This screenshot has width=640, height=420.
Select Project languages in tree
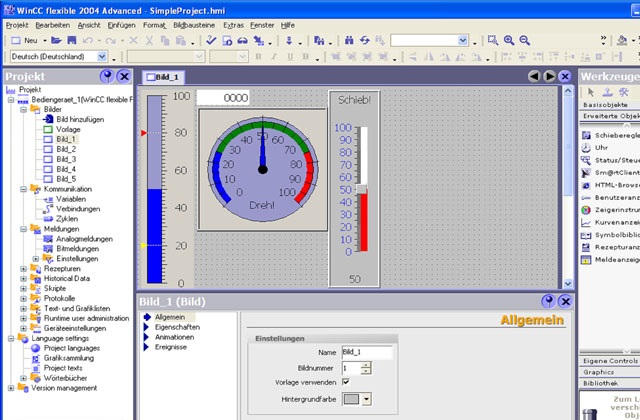(x=72, y=348)
